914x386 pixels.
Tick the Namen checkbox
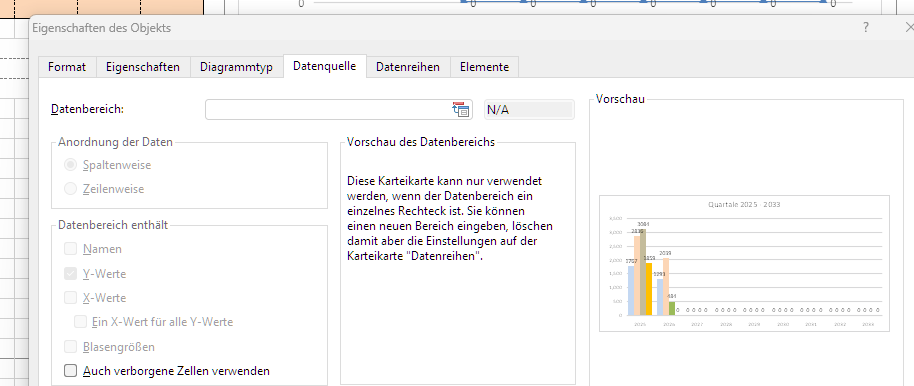[71, 249]
